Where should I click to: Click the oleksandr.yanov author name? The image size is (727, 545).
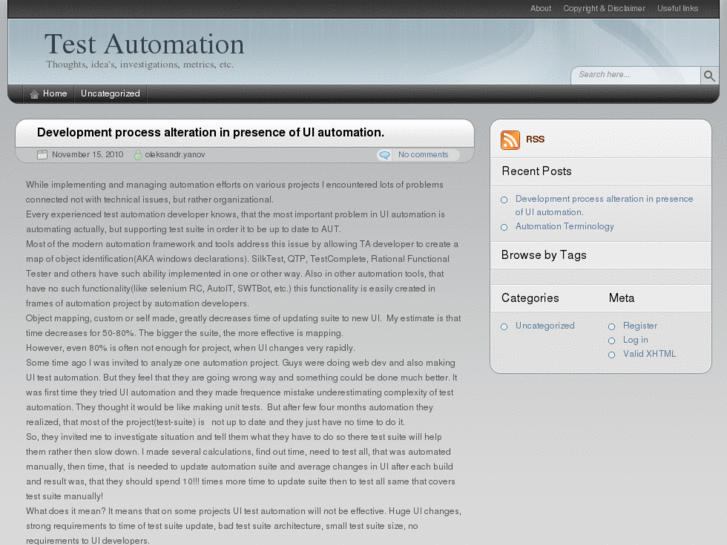[175, 154]
